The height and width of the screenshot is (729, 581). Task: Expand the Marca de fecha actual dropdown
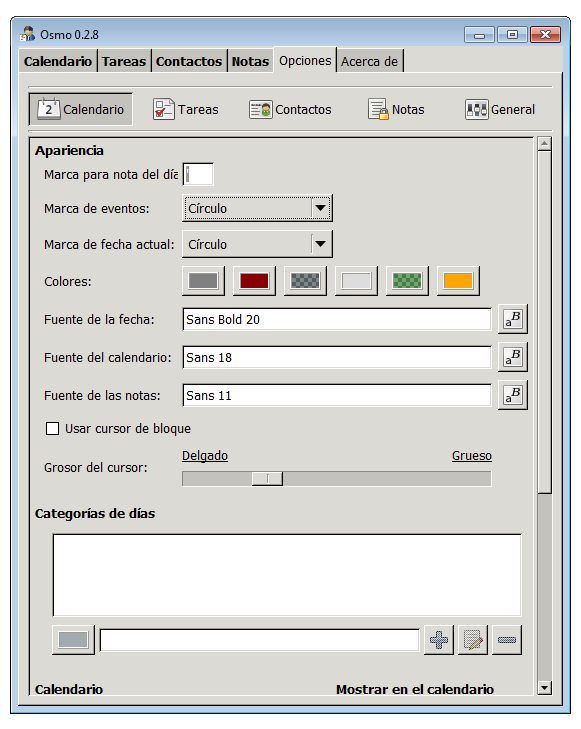click(257, 244)
